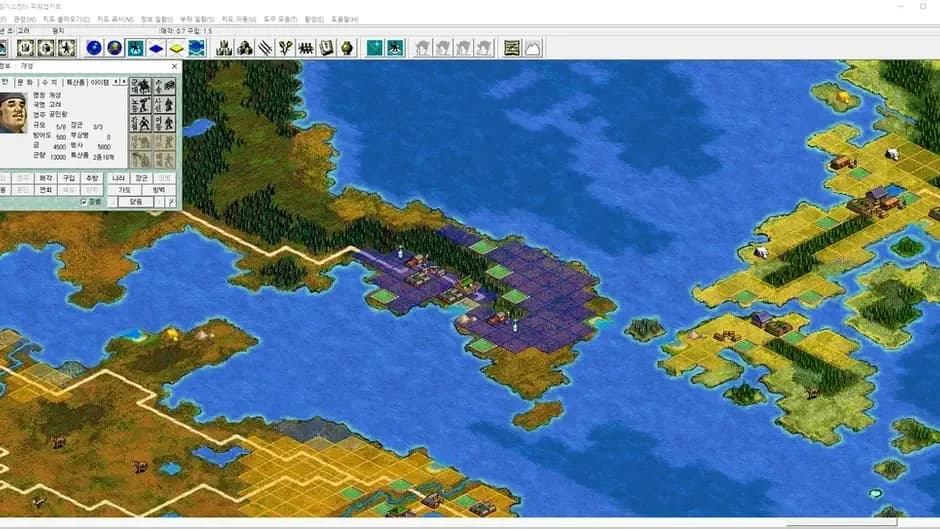Switch to the 문화 tab

click(x=25, y=82)
